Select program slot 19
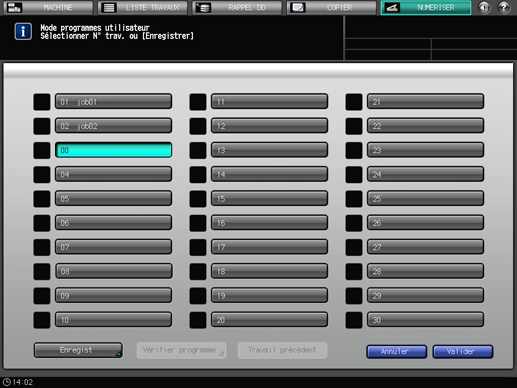This screenshot has width=517, height=388. [269, 295]
